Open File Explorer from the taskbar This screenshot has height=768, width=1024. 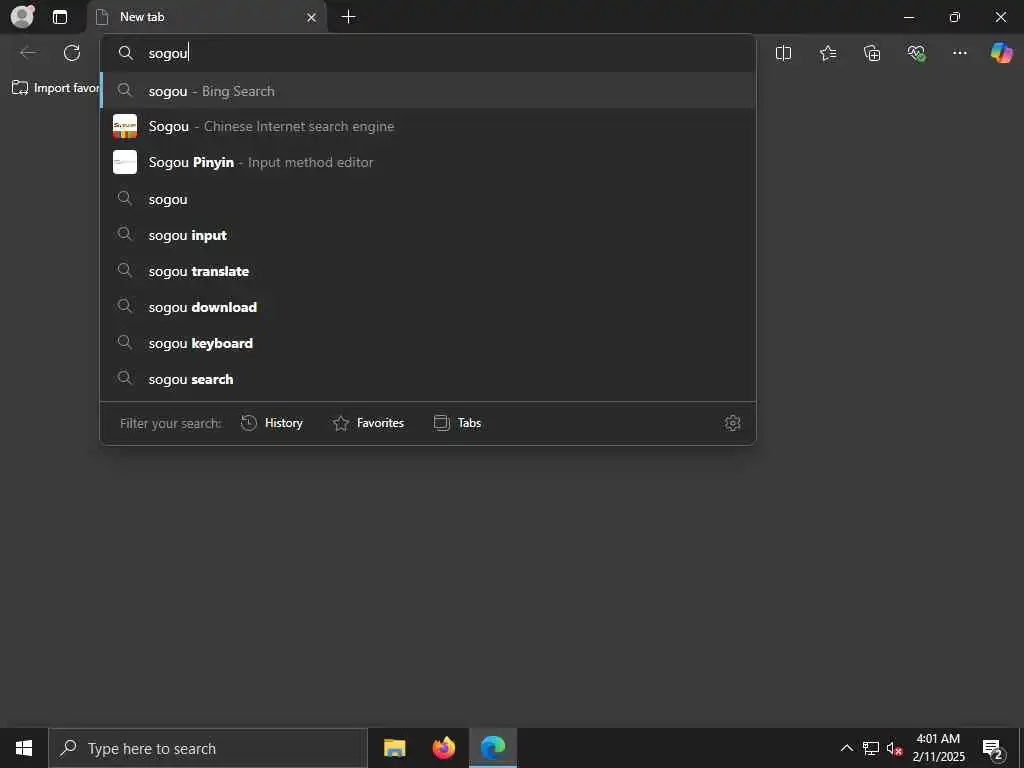point(394,748)
